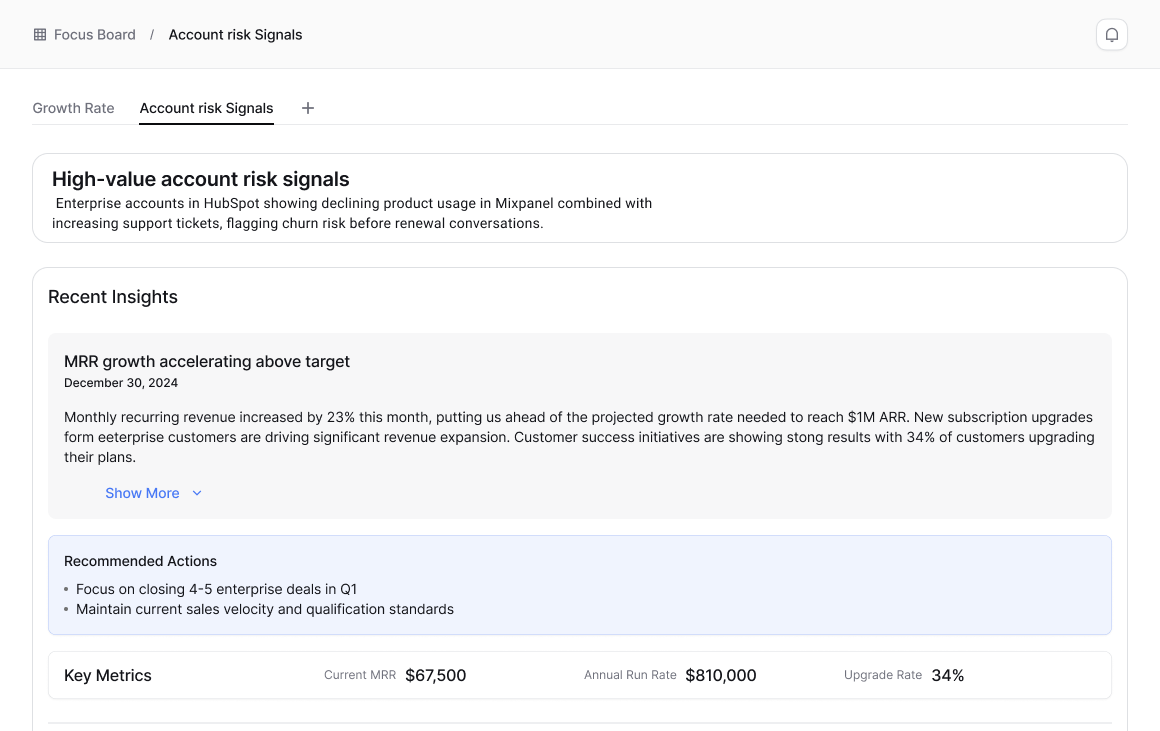Select the Account risk Signals tab
Viewport: 1160px width, 731px height.
[x=206, y=108]
